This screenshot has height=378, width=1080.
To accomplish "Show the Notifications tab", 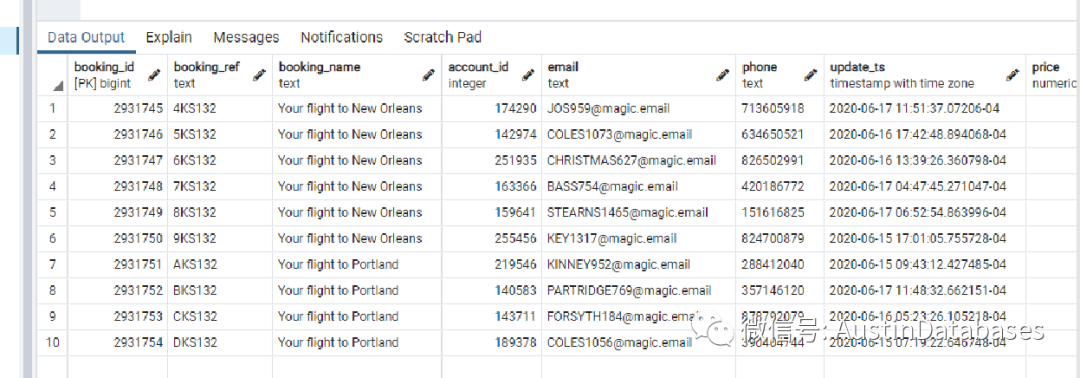I will pos(342,37).
